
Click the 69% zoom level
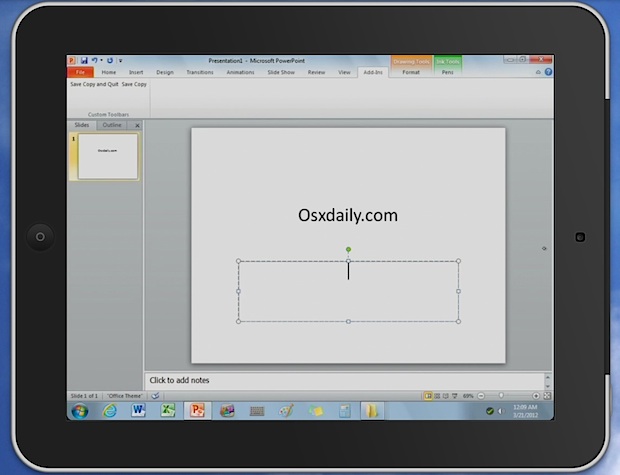pos(468,396)
